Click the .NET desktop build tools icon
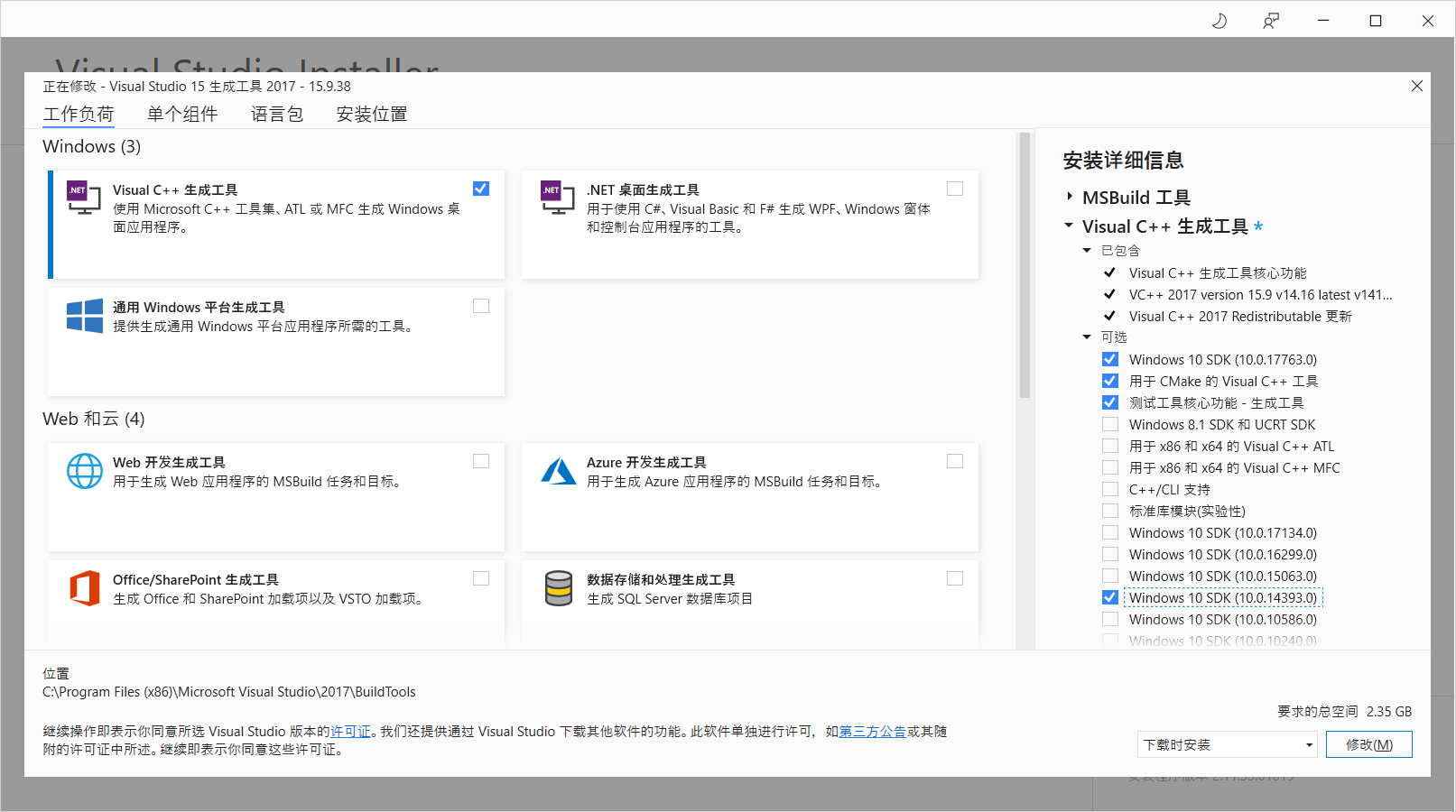Image resolution: width=1456 pixels, height=812 pixels. 558,198
